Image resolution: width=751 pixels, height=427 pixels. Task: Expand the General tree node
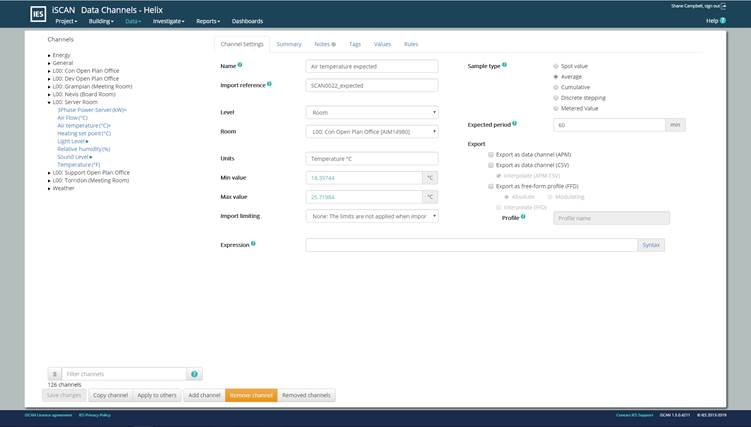(x=49, y=63)
